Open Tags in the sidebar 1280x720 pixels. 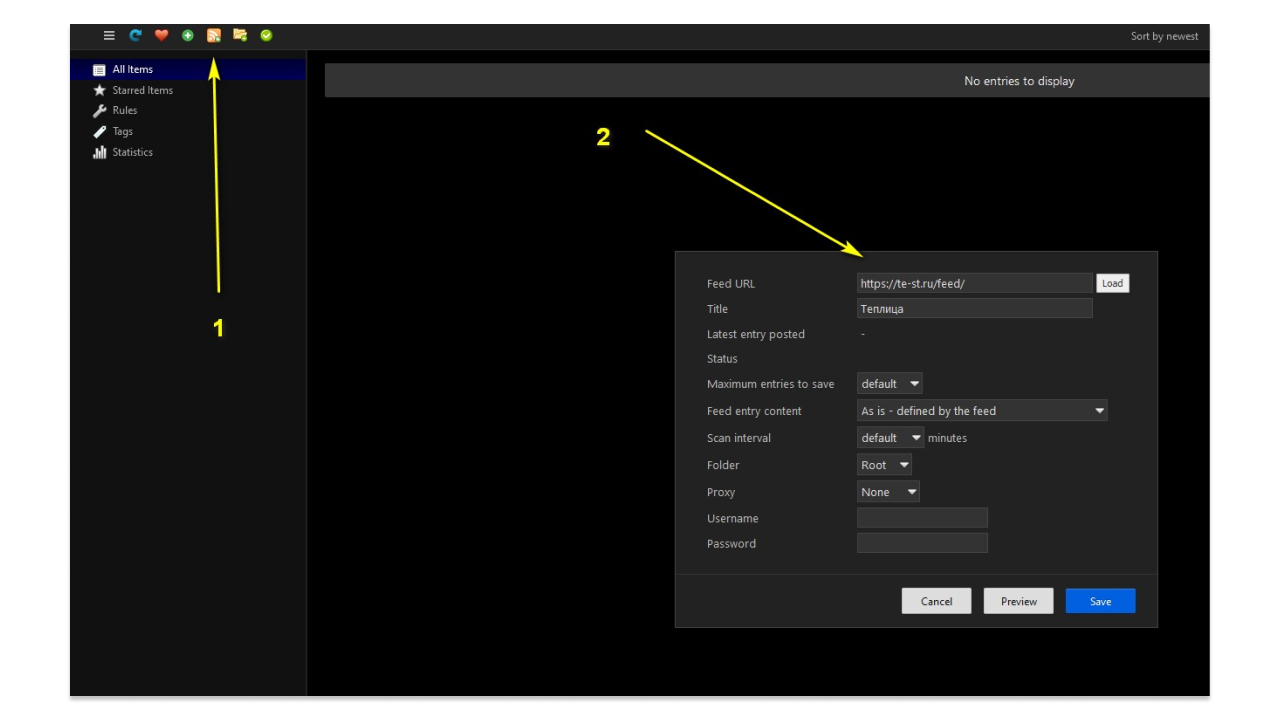[122, 131]
